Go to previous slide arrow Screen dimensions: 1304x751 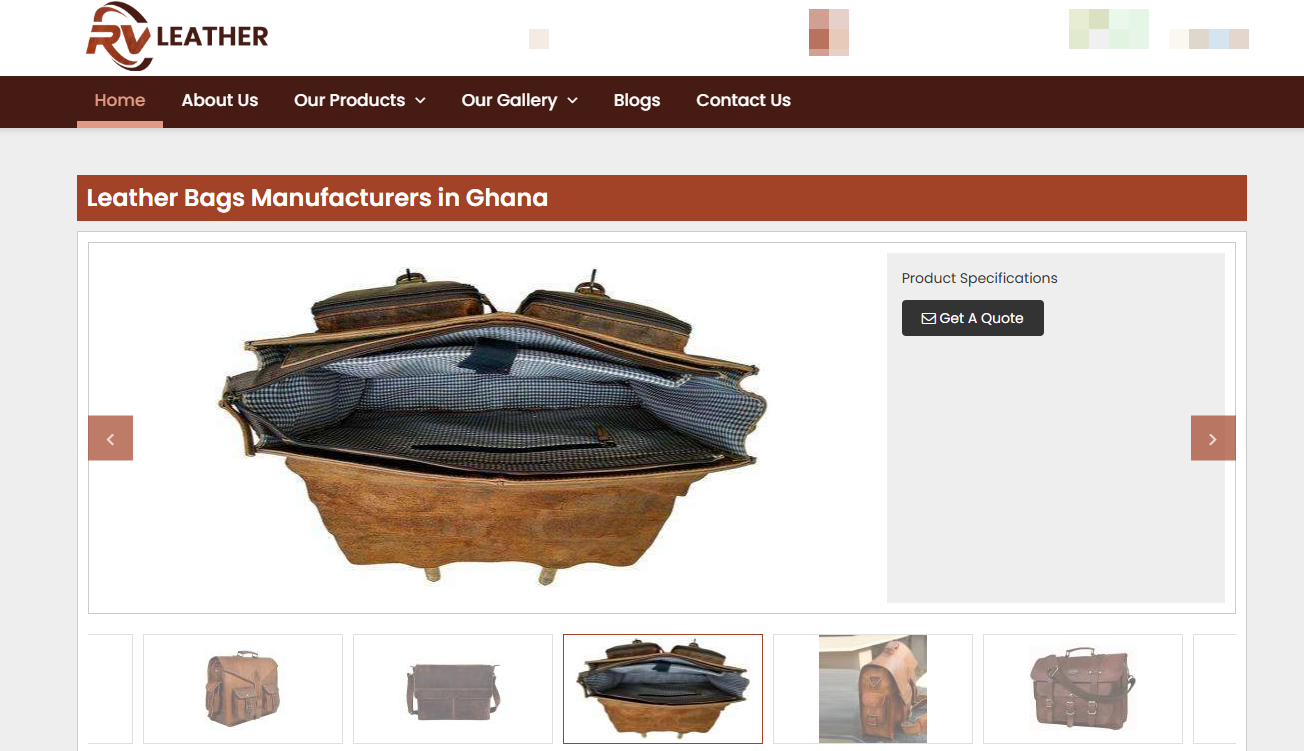pos(110,438)
